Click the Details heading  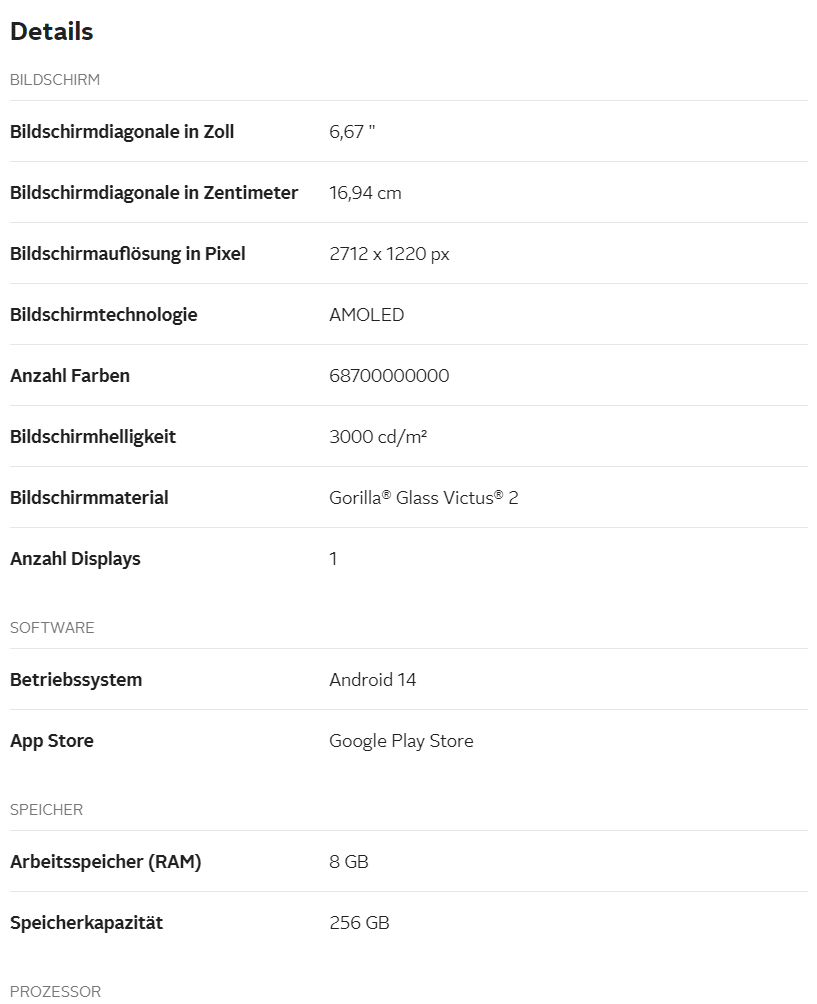point(52,31)
